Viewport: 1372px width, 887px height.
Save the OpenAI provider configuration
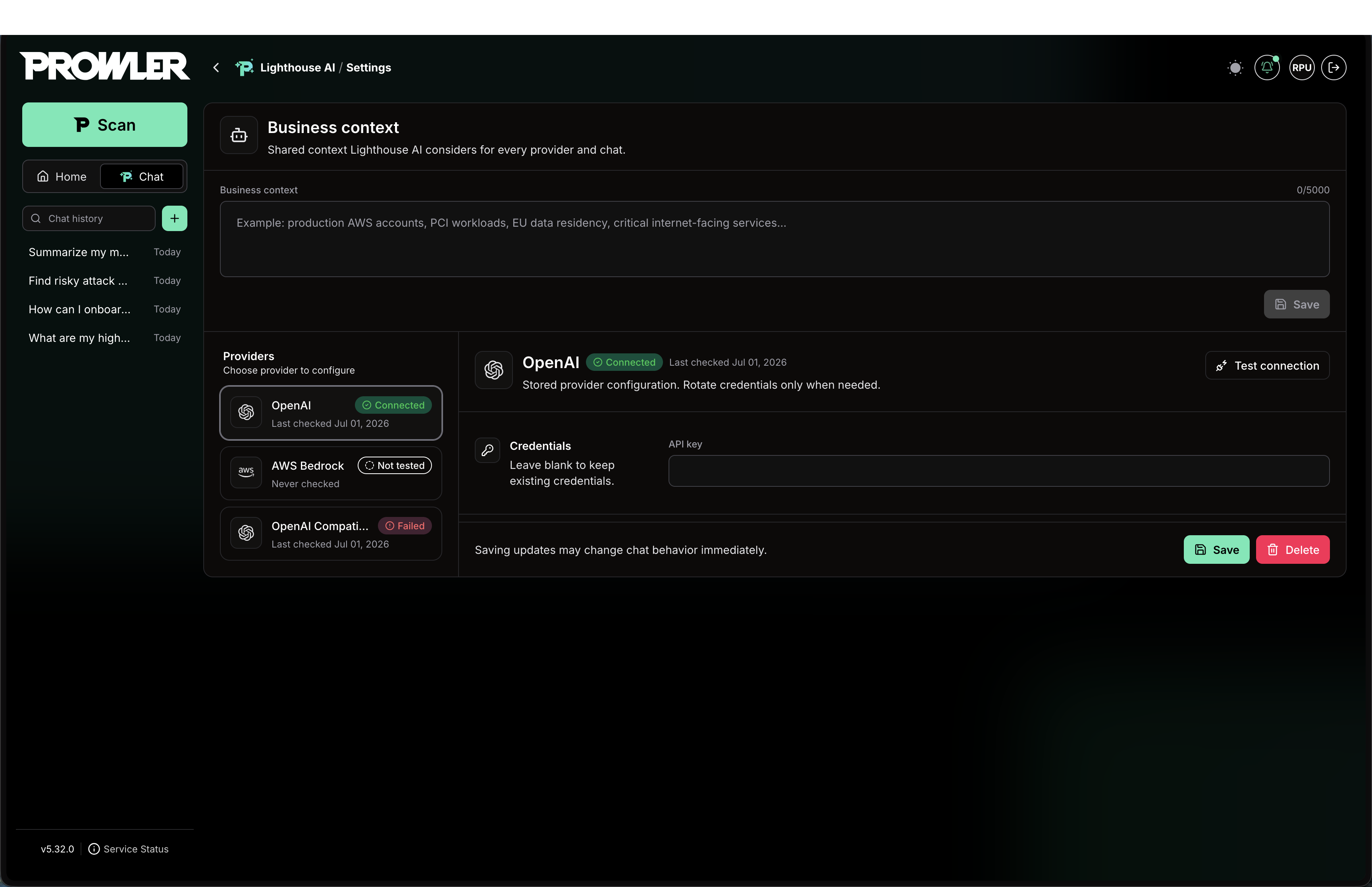tap(1216, 550)
